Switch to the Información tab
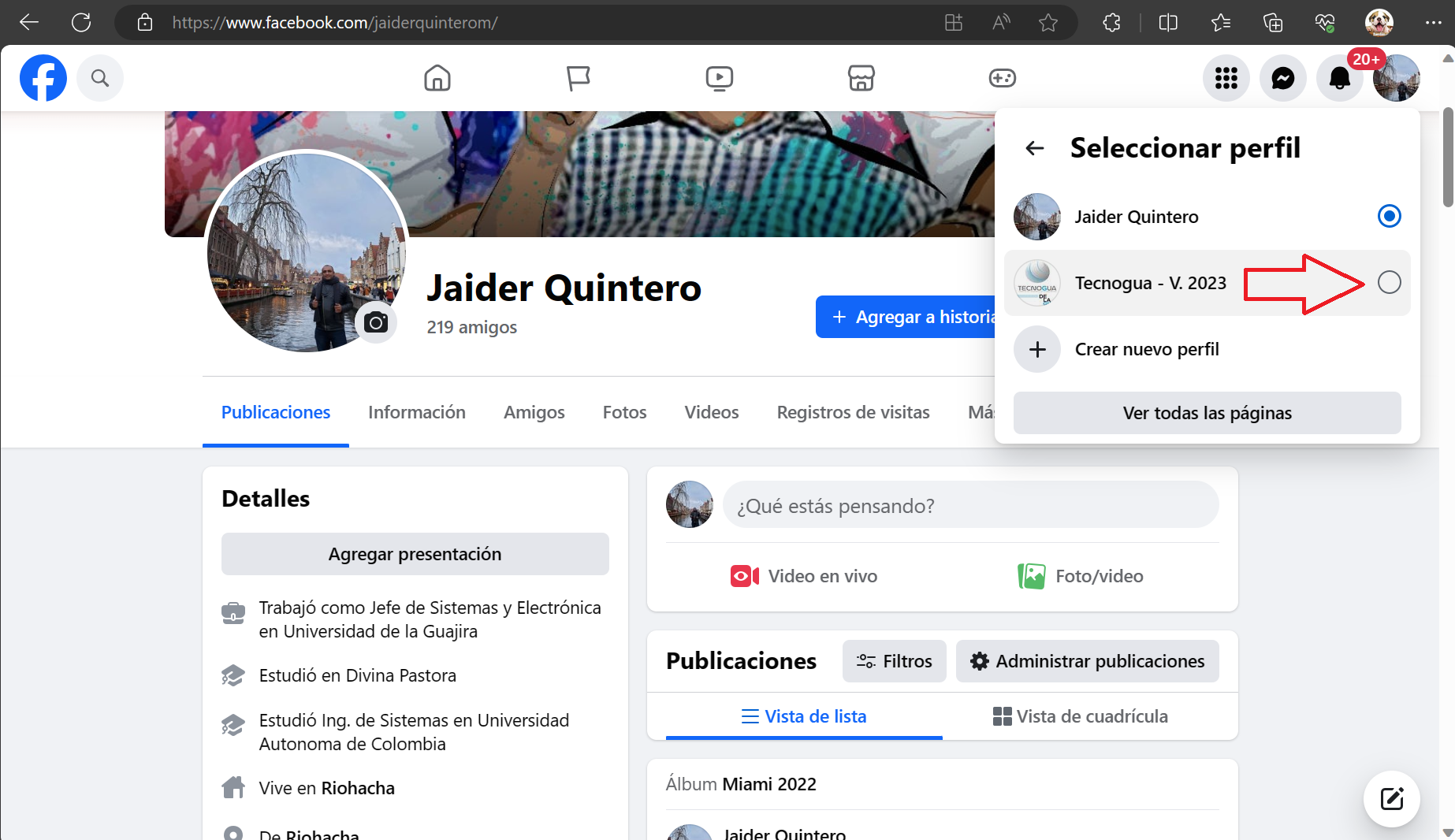 tap(416, 412)
